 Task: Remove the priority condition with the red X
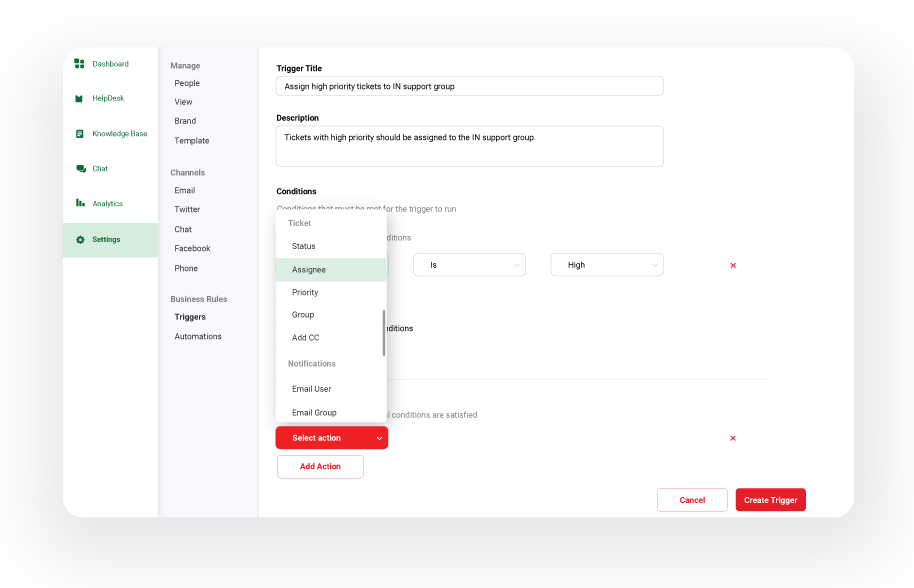tap(733, 264)
